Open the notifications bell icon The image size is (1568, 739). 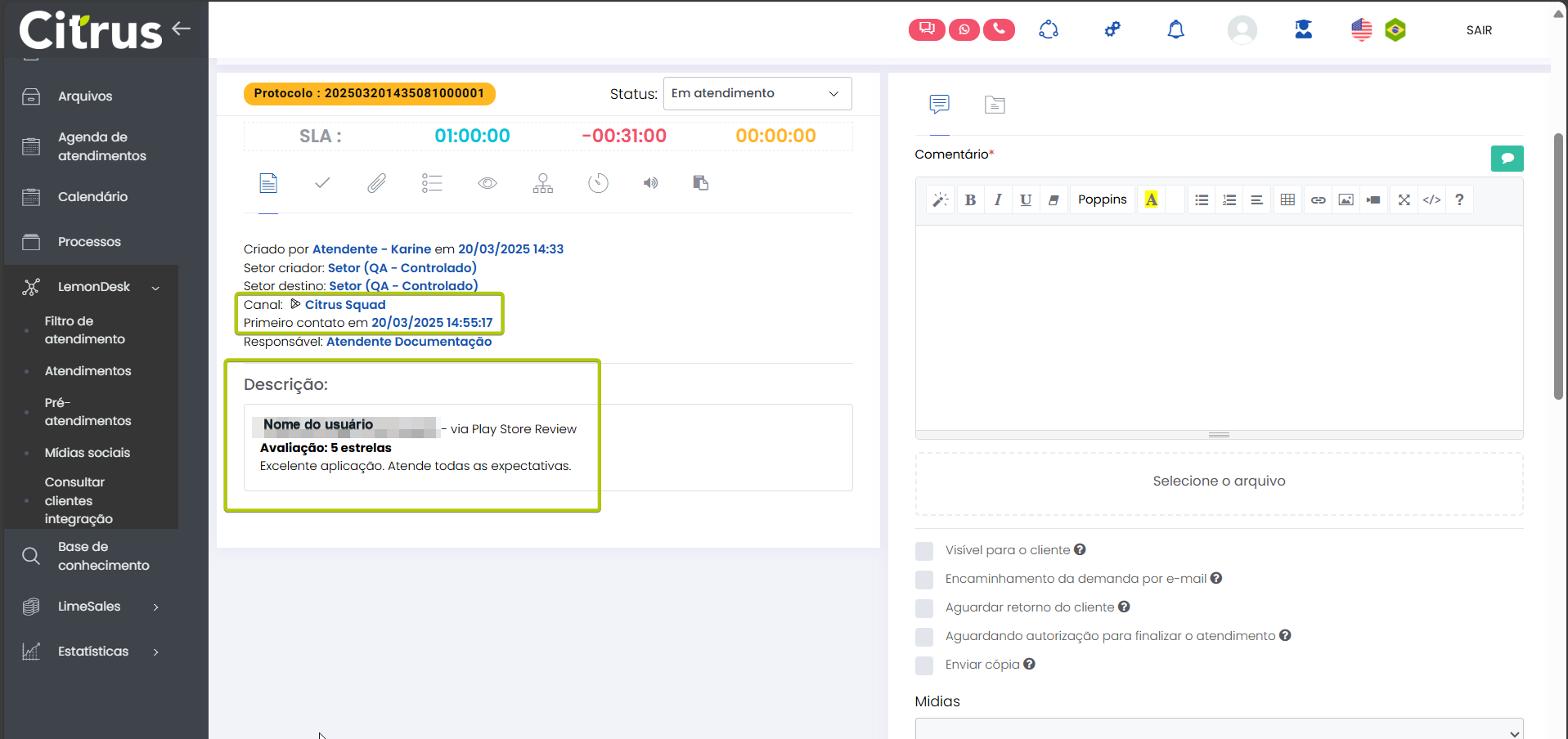pos(1175,30)
